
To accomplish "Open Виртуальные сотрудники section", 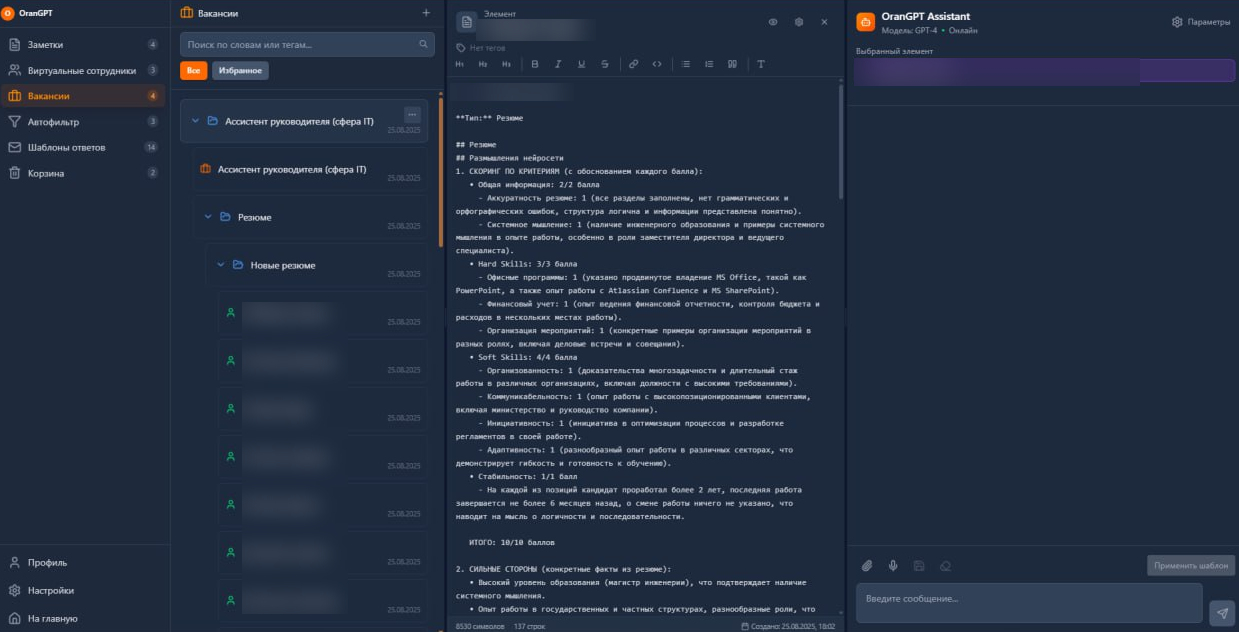I will pos(82,71).
